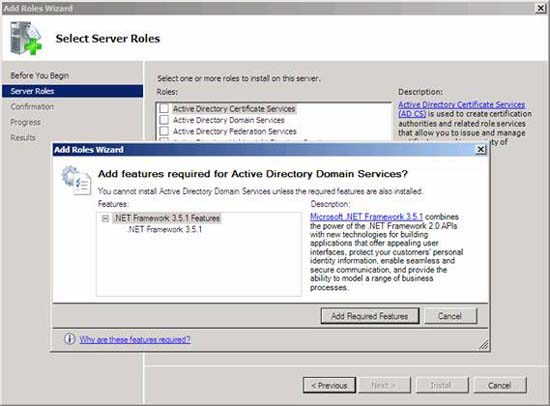Collapse the .NET Framework 3.5.1 Features node
The image size is (550, 406).
point(105,219)
